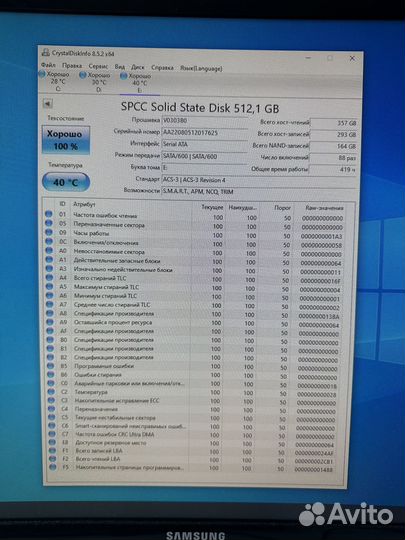Click status icon of attribute 0C
Screen dimensions: 405x540
(x=49, y=241)
